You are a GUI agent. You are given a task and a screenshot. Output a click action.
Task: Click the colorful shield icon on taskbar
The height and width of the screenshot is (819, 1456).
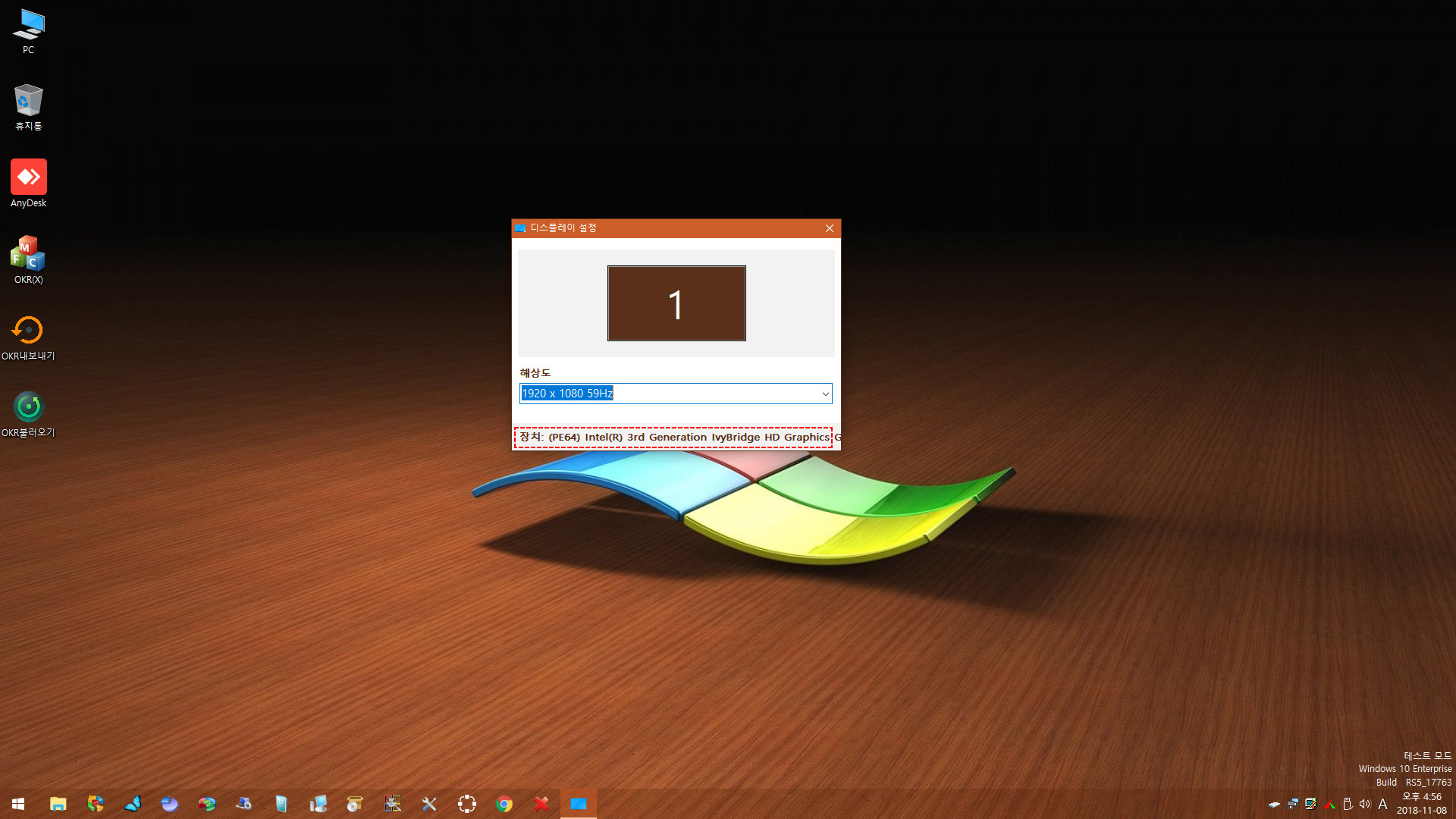tap(96, 804)
